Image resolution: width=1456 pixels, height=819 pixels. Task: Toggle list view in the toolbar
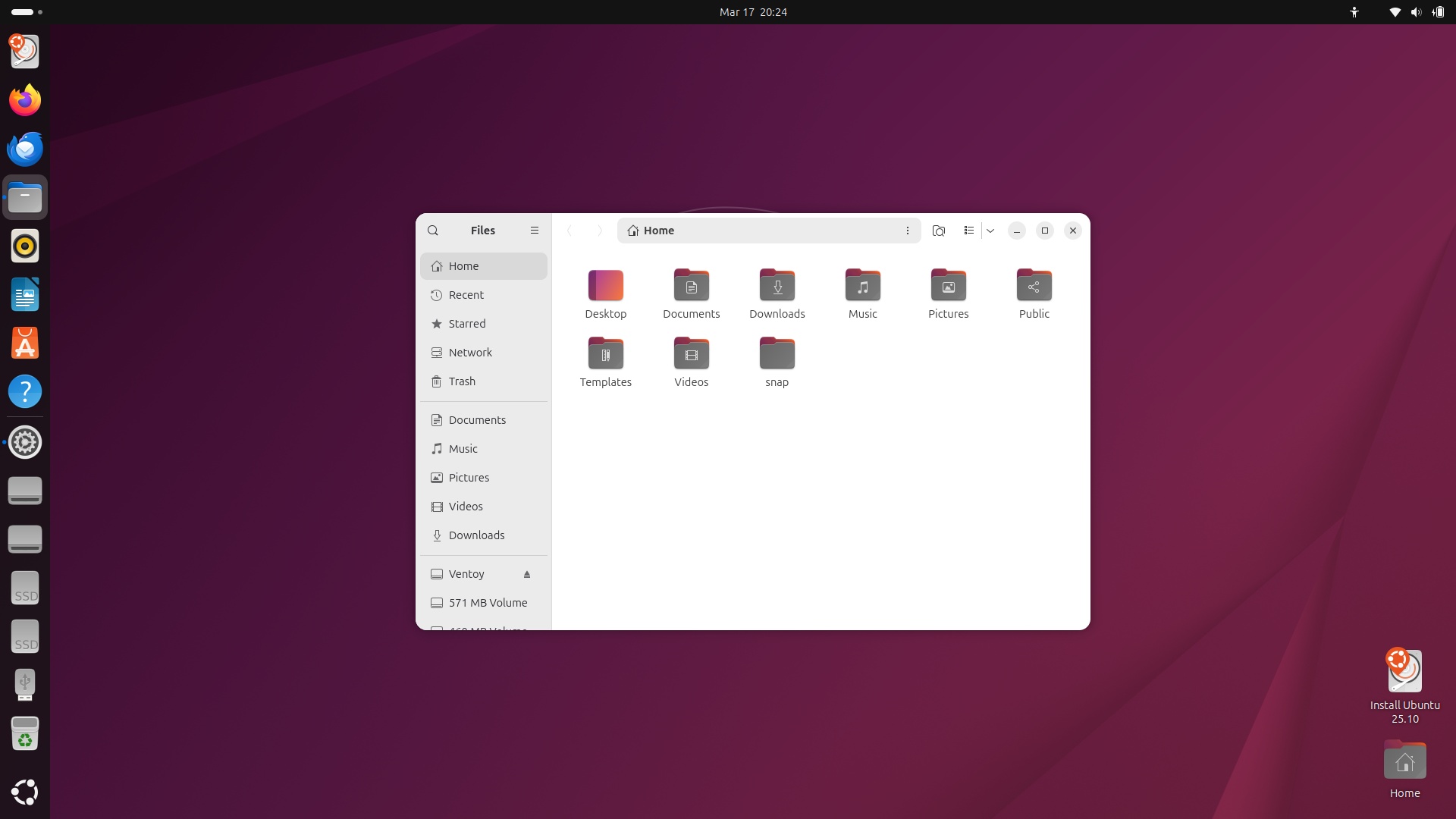pyautogui.click(x=968, y=231)
